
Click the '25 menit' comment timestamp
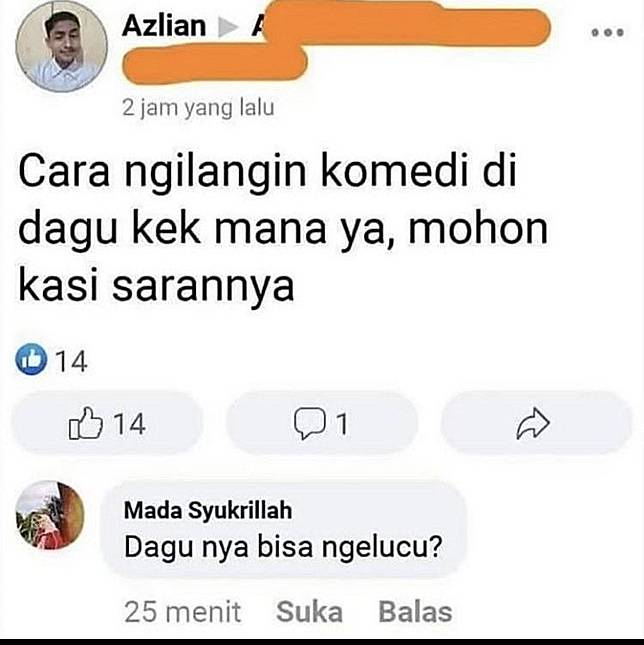(x=183, y=612)
